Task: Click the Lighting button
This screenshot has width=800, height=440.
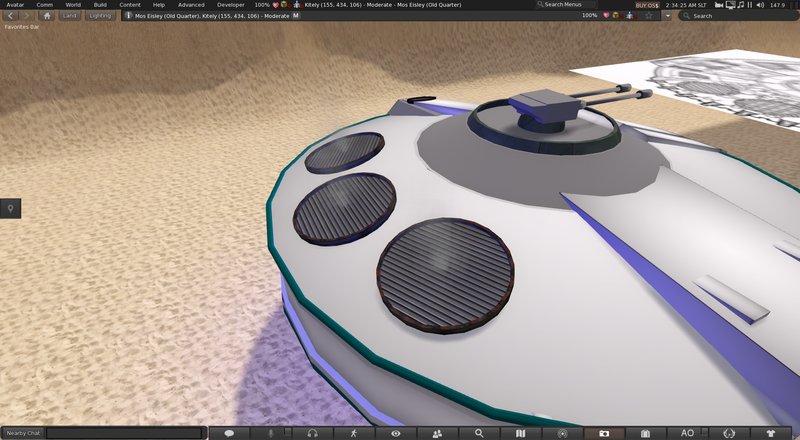Action: pos(100,16)
